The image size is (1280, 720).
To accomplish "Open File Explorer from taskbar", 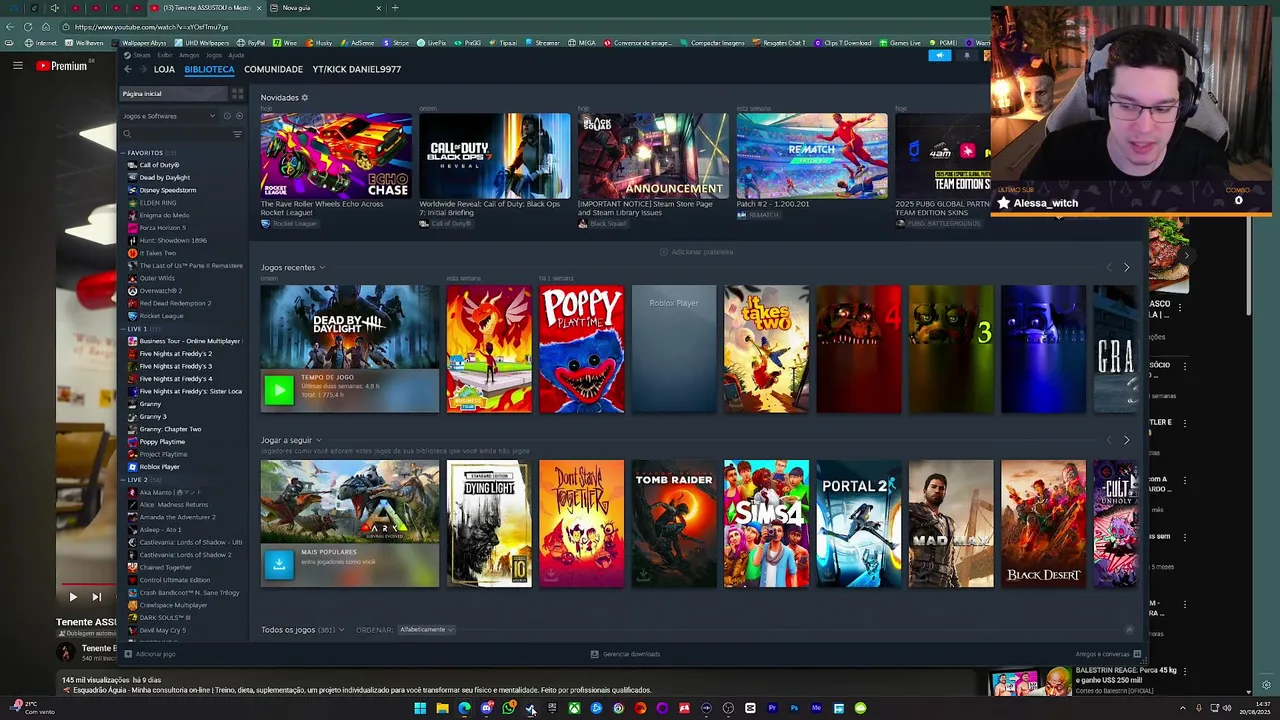I will [x=442, y=708].
